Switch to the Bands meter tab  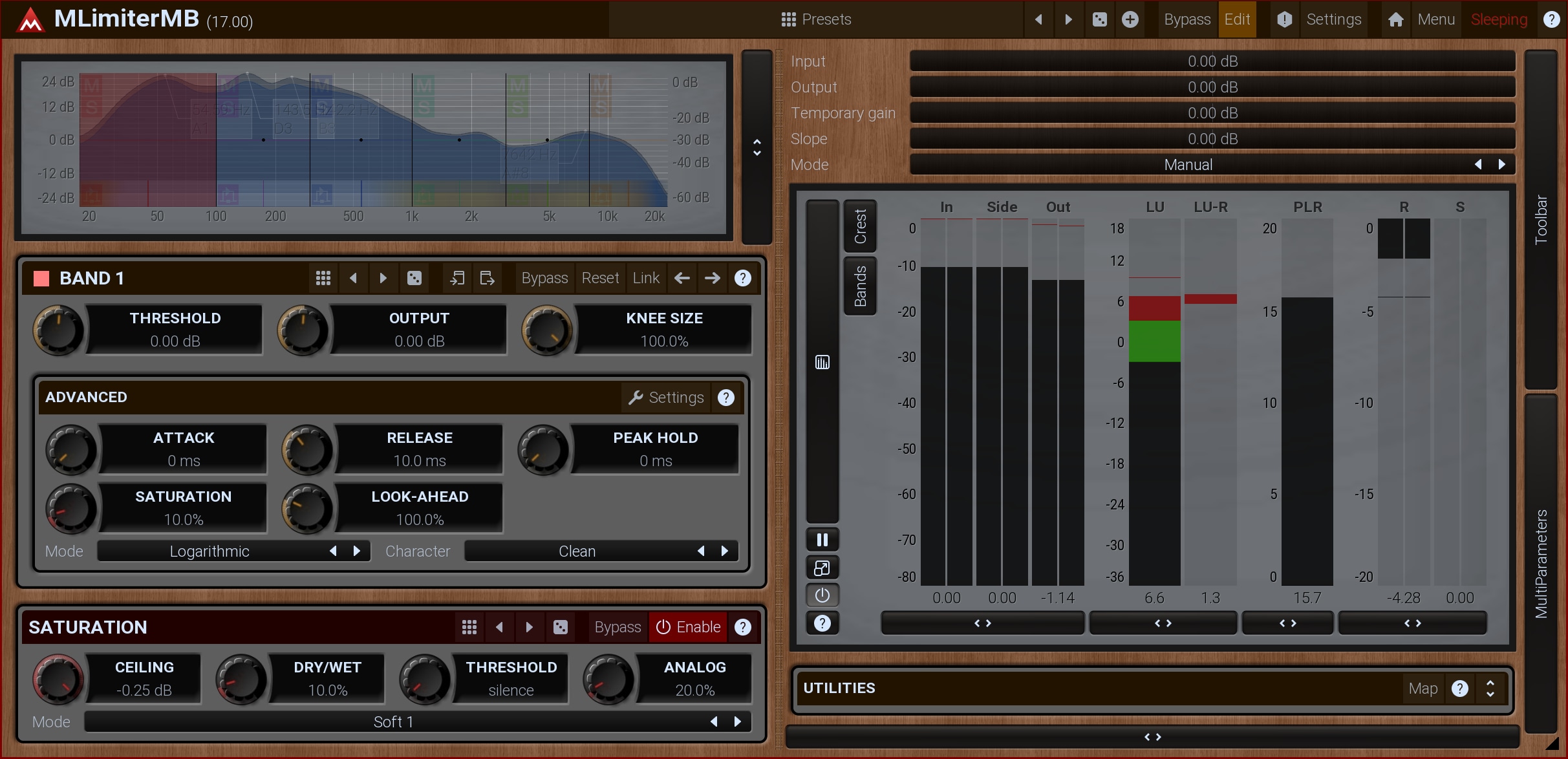point(860,286)
